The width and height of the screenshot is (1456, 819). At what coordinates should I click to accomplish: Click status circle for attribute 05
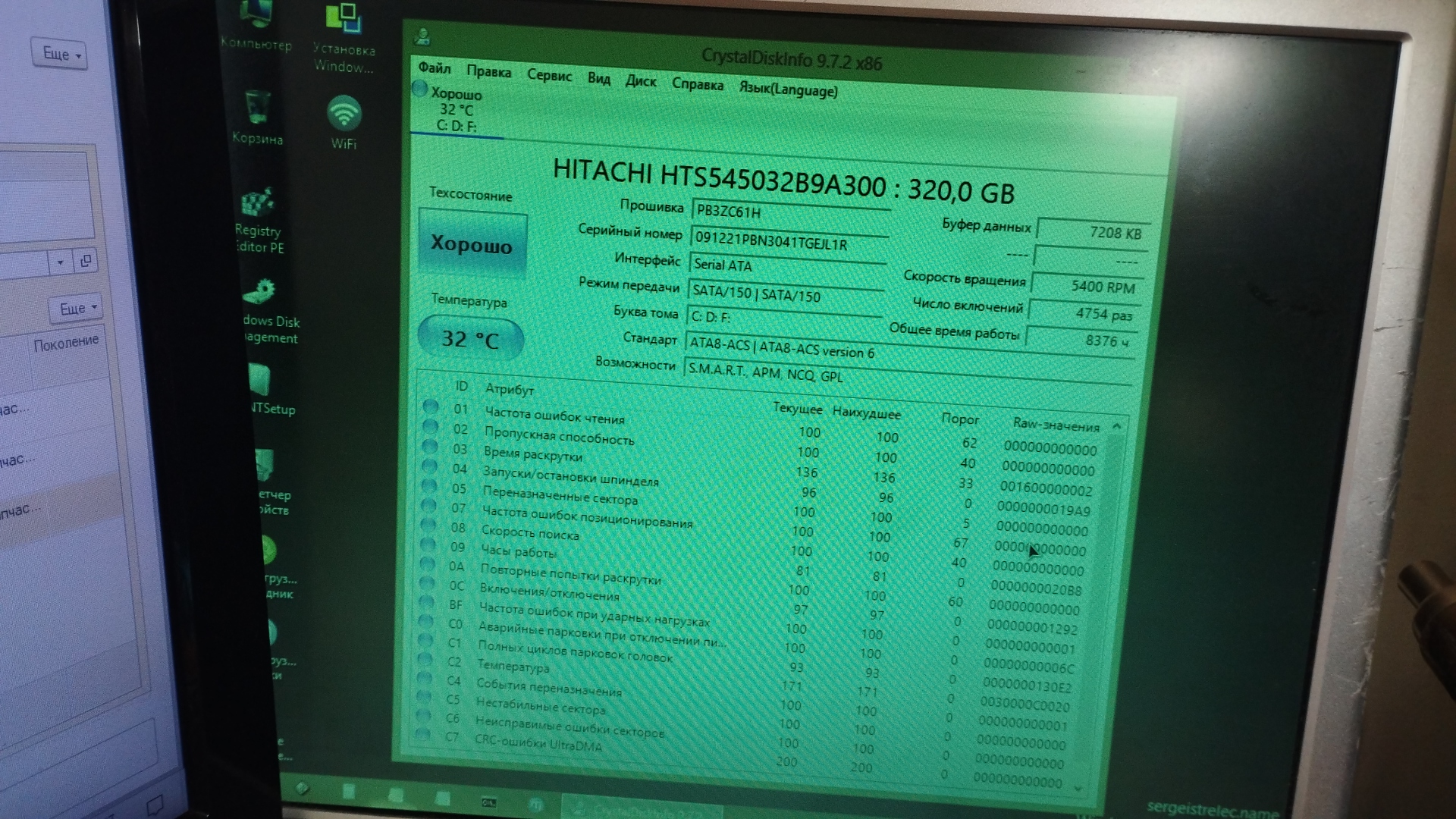[429, 486]
